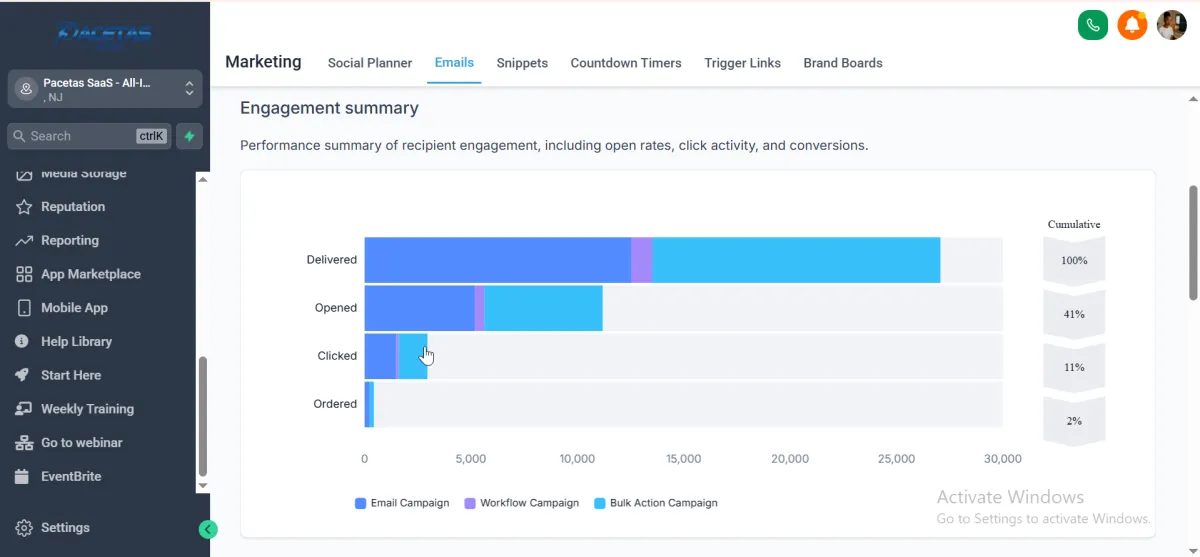Open Reporting in the sidebar

70,241
